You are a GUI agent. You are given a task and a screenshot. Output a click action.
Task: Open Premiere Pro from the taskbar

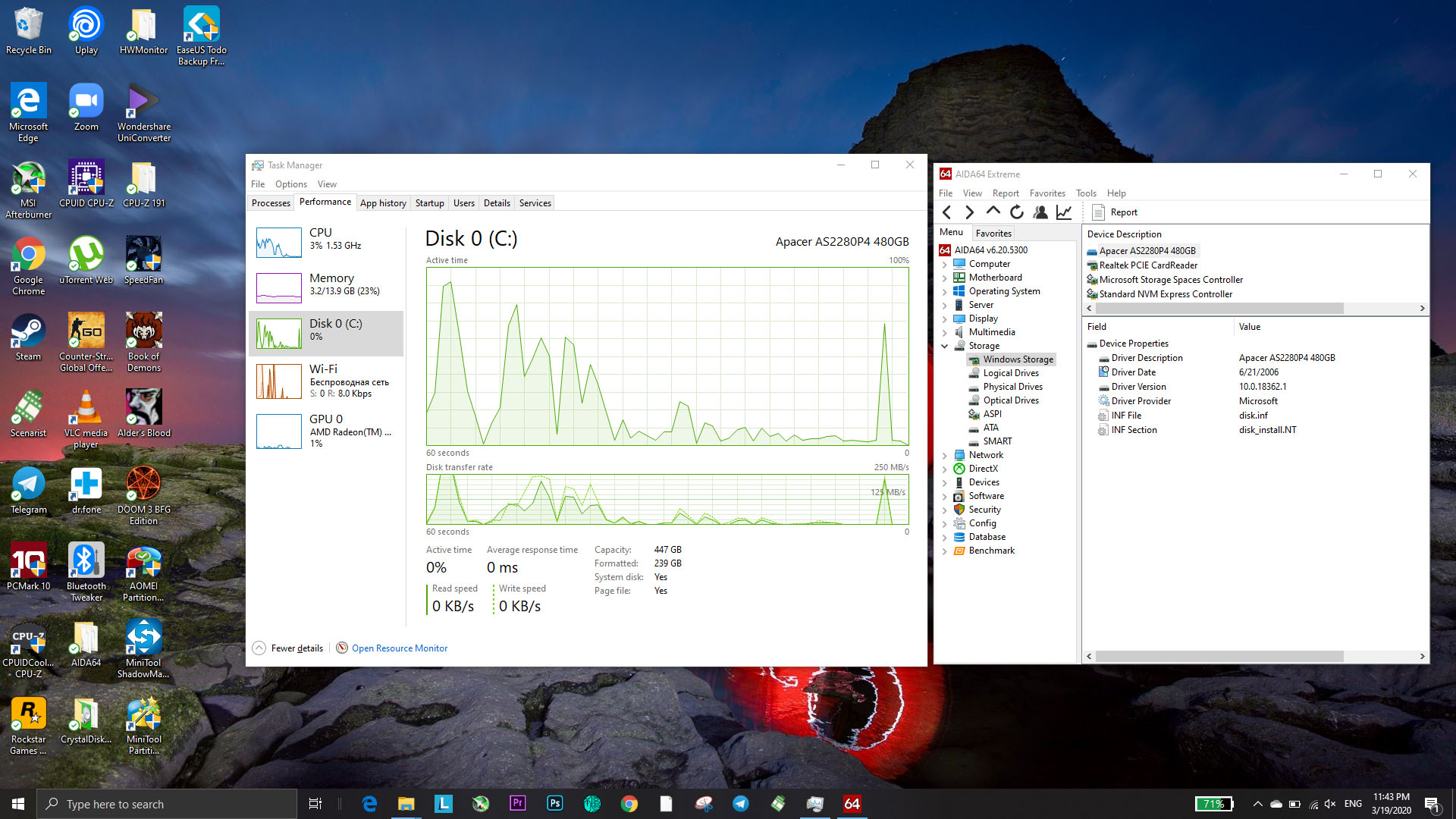(x=518, y=804)
